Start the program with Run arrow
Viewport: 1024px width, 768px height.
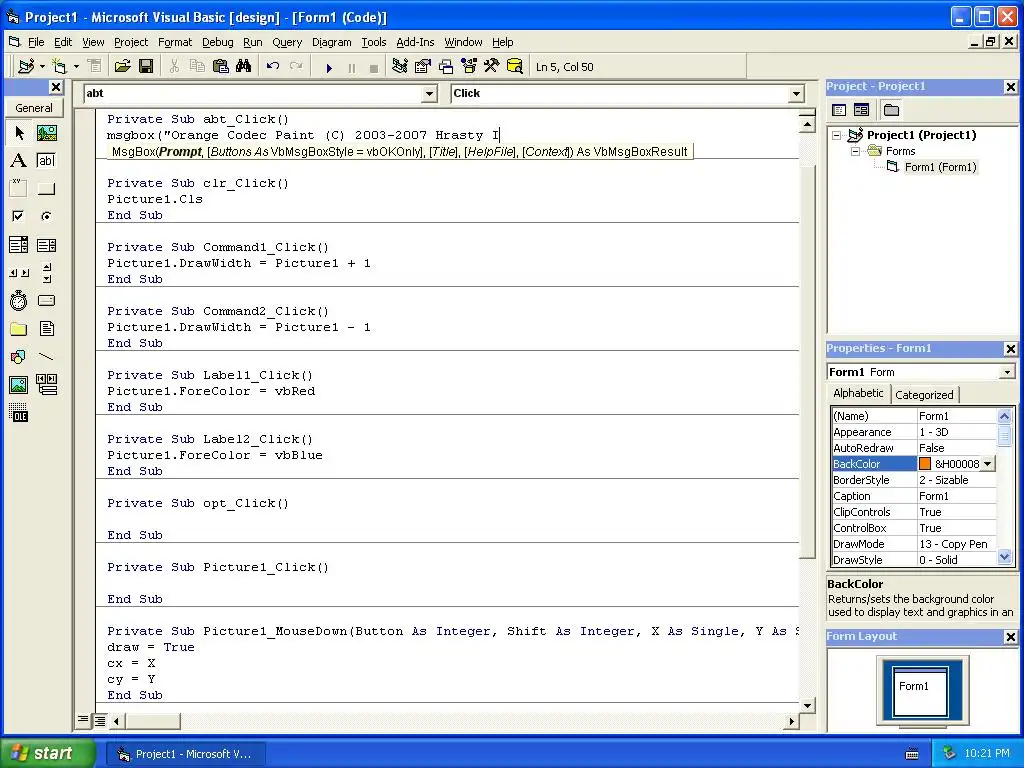[x=329, y=67]
